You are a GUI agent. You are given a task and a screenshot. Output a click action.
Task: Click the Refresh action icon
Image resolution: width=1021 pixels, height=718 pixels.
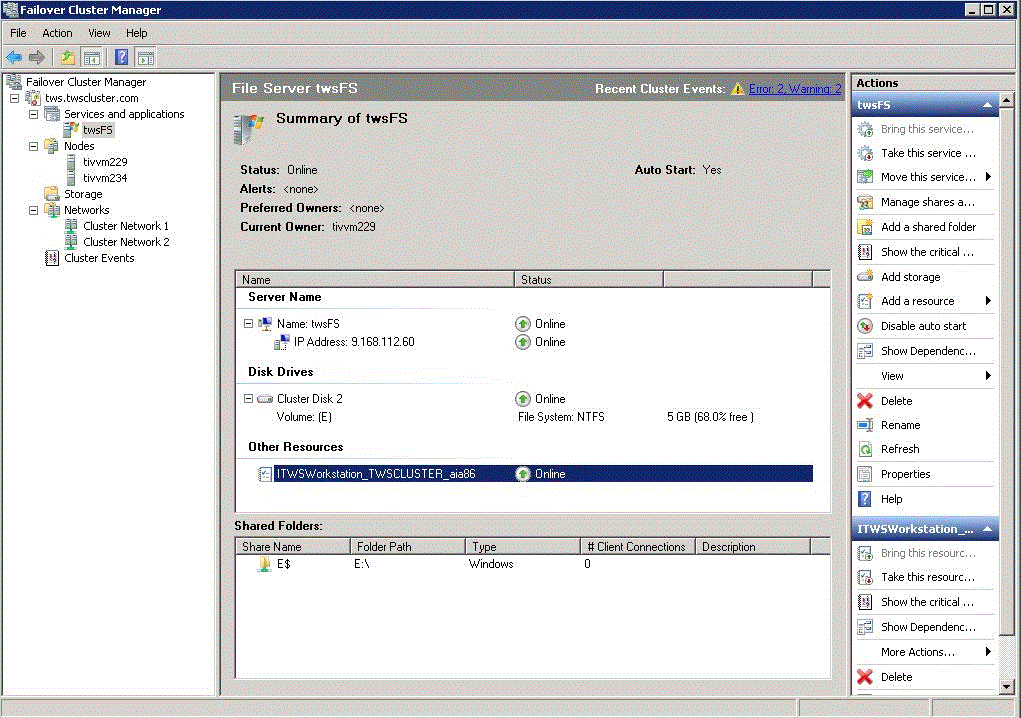click(865, 450)
